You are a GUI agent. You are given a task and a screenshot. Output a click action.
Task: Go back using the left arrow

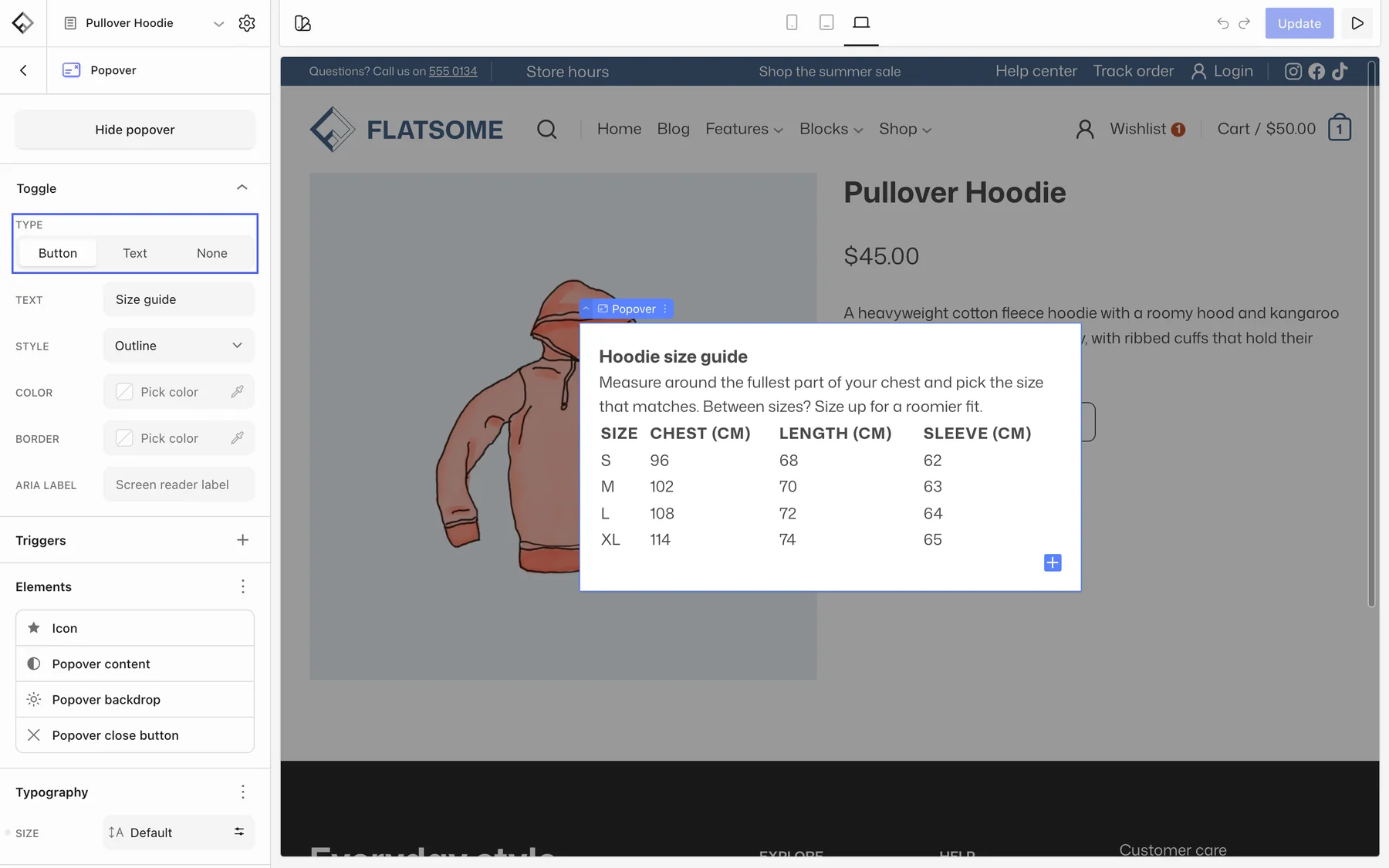click(23, 70)
